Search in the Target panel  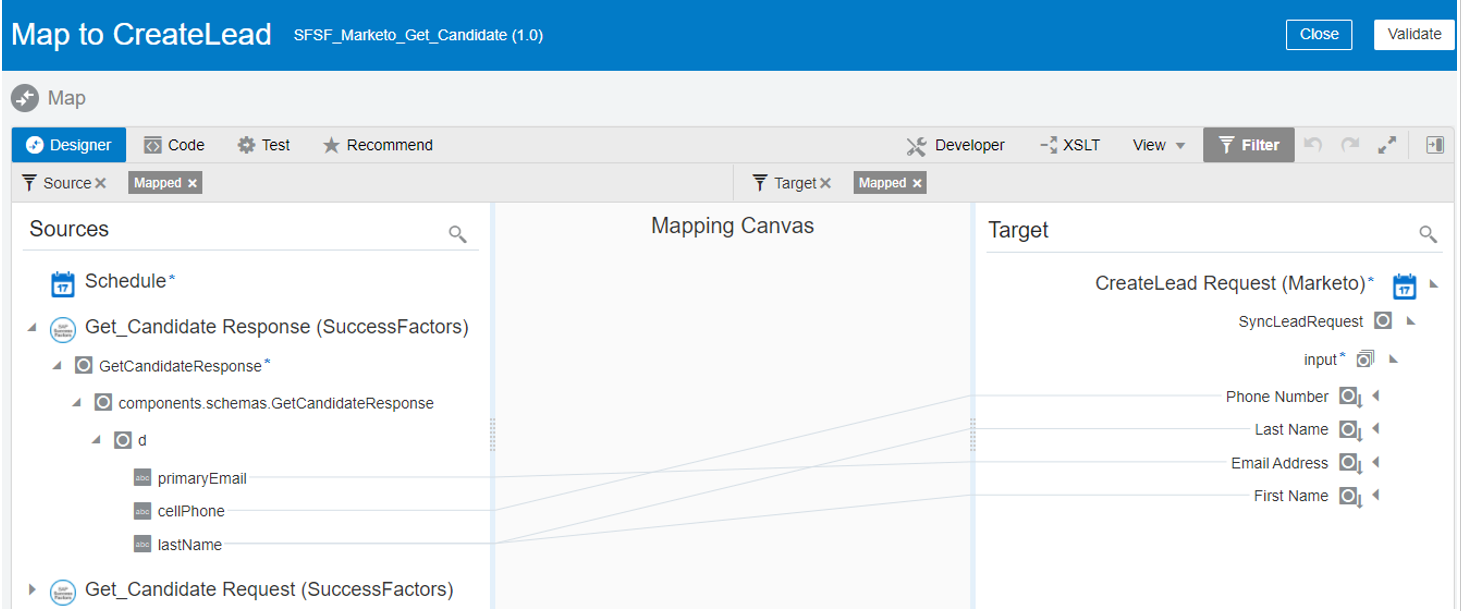1429,234
